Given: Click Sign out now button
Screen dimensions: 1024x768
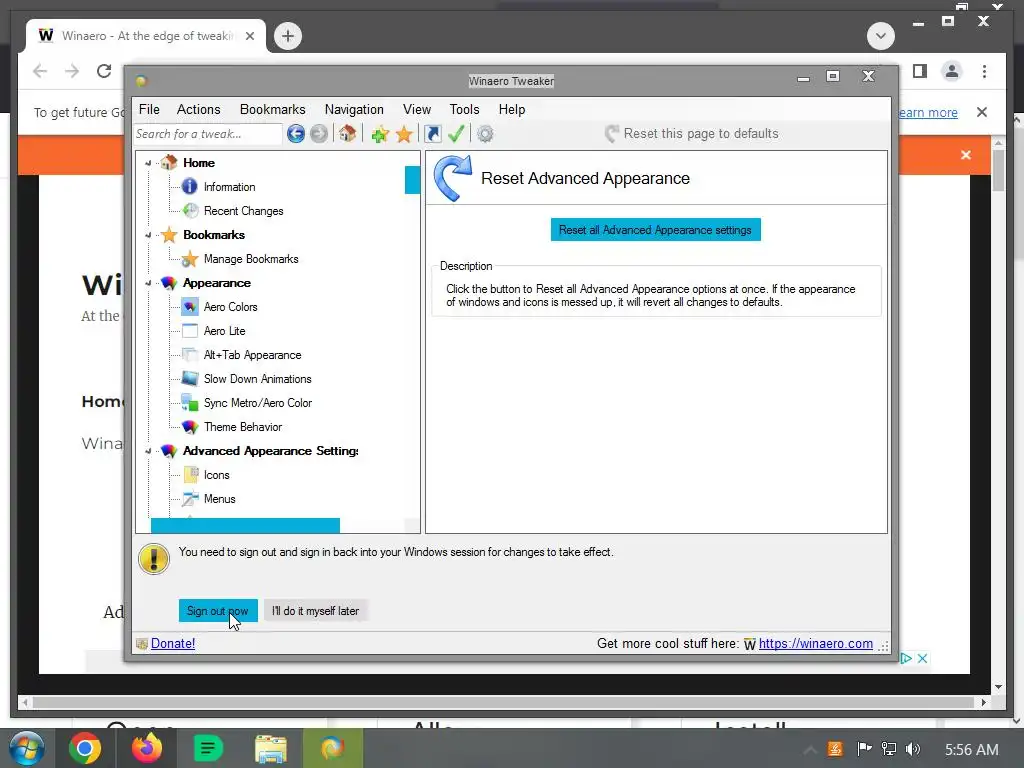Looking at the screenshot, I should tap(218, 611).
